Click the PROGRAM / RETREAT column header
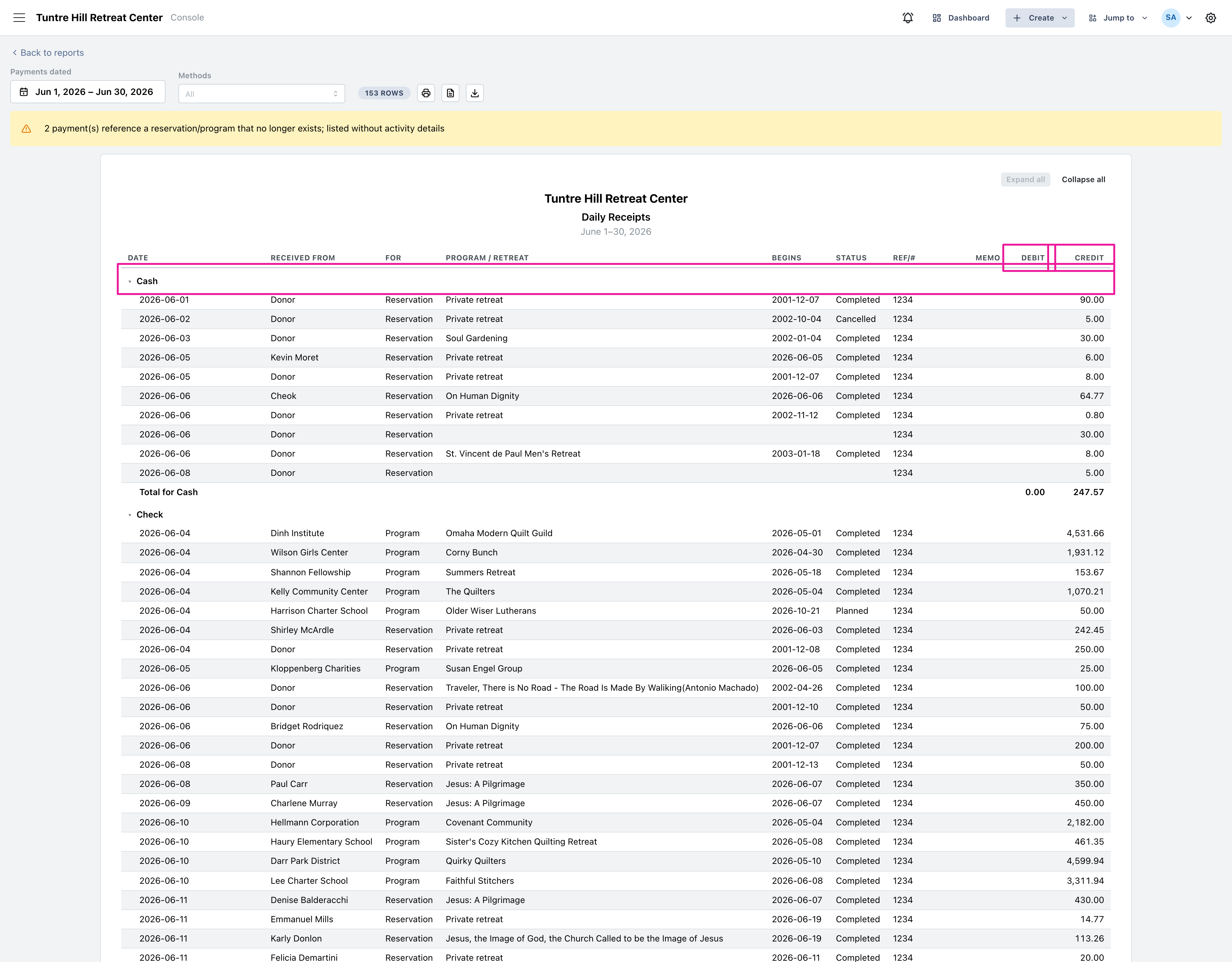Screen dimensions: 1232x962 coord(487,258)
